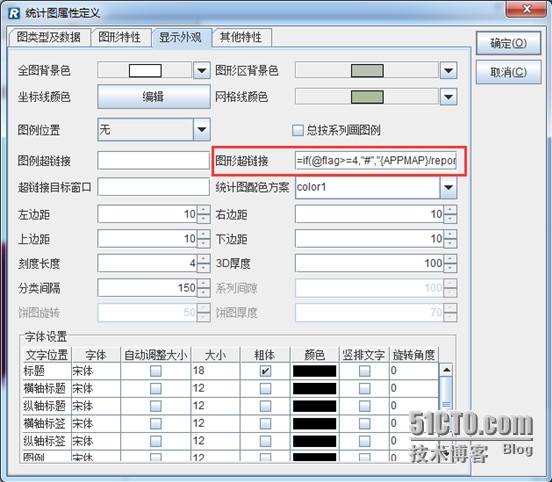
Task: Click 旋转角度 cell 0 in 横轴标题 row
Action: 414,388
